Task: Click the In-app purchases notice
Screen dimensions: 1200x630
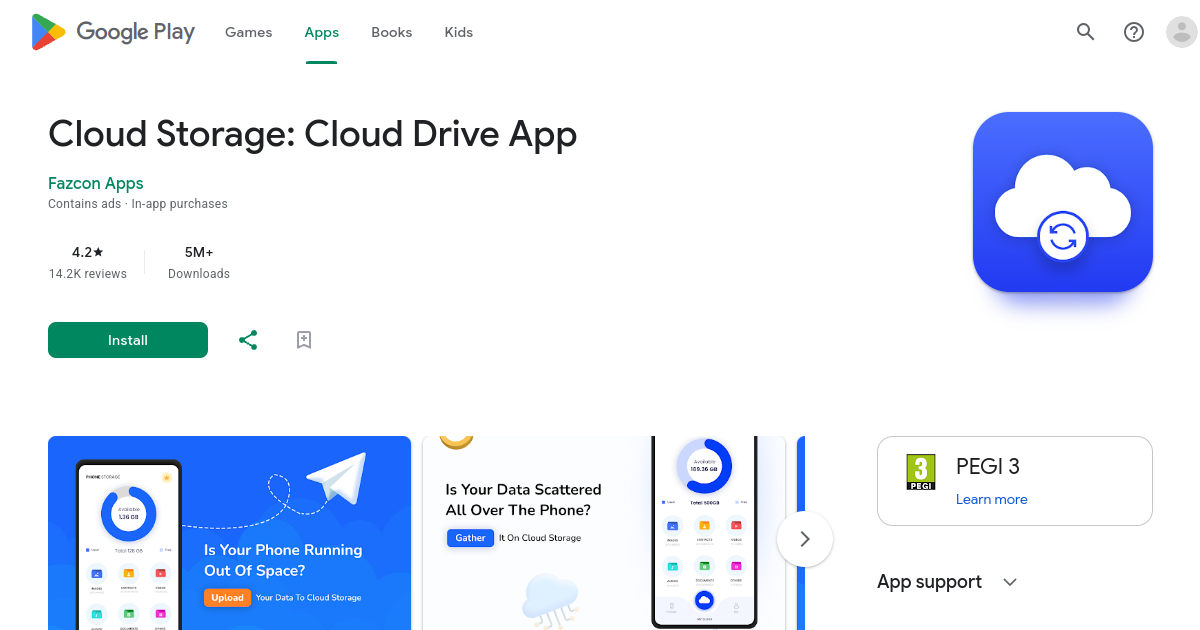Action: 180,204
